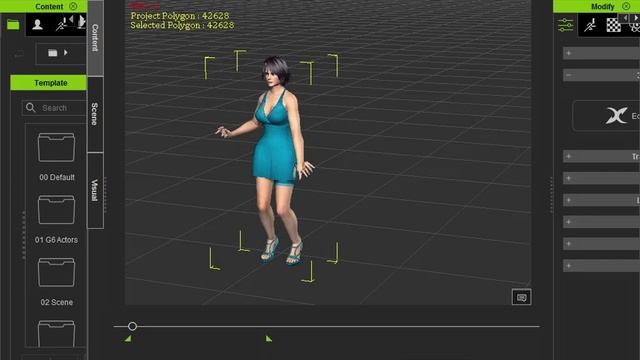Image resolution: width=640 pixels, height=360 pixels.
Task: Click the Edit button with X logo
Action: click(x=607, y=116)
